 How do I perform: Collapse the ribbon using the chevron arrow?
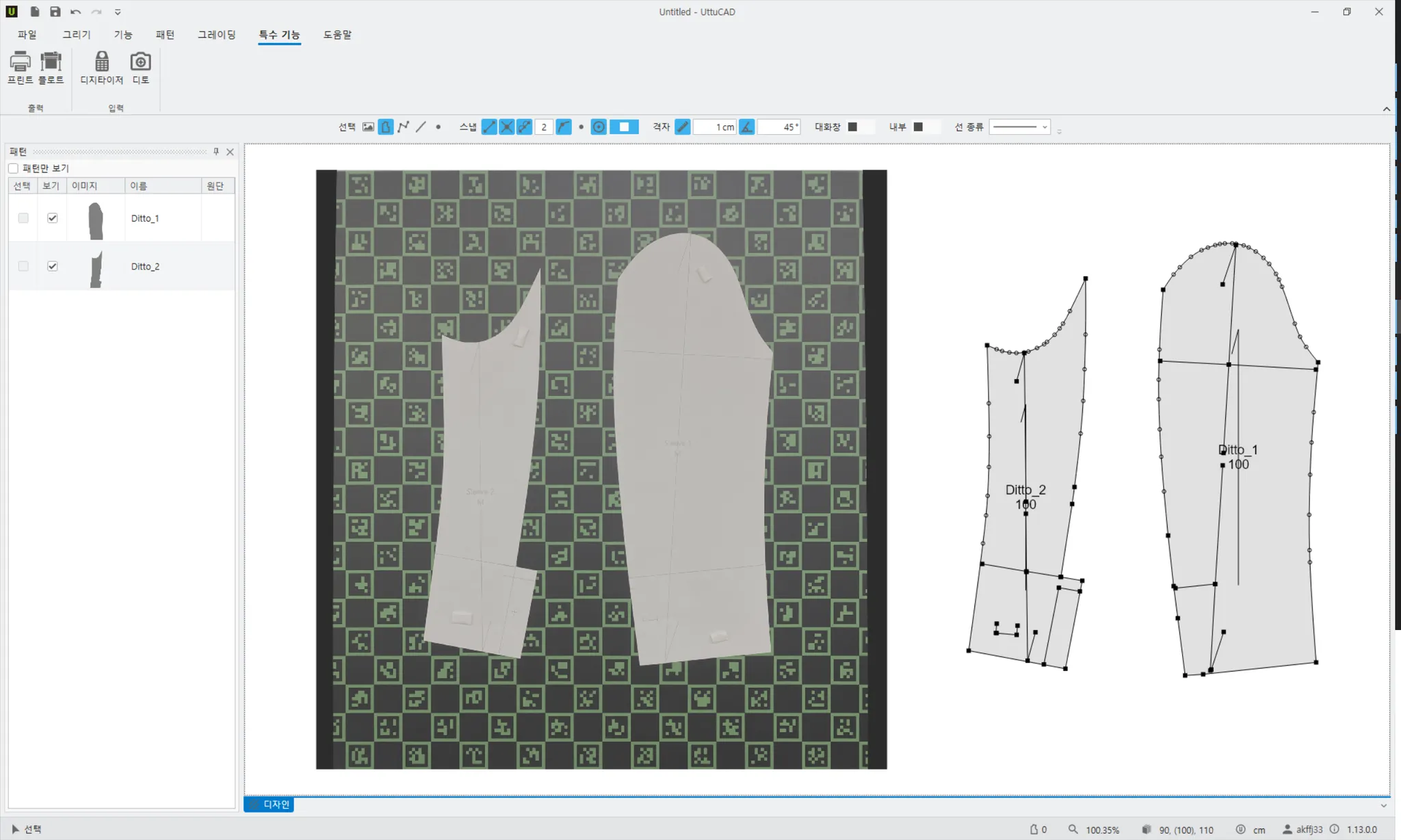[1386, 109]
